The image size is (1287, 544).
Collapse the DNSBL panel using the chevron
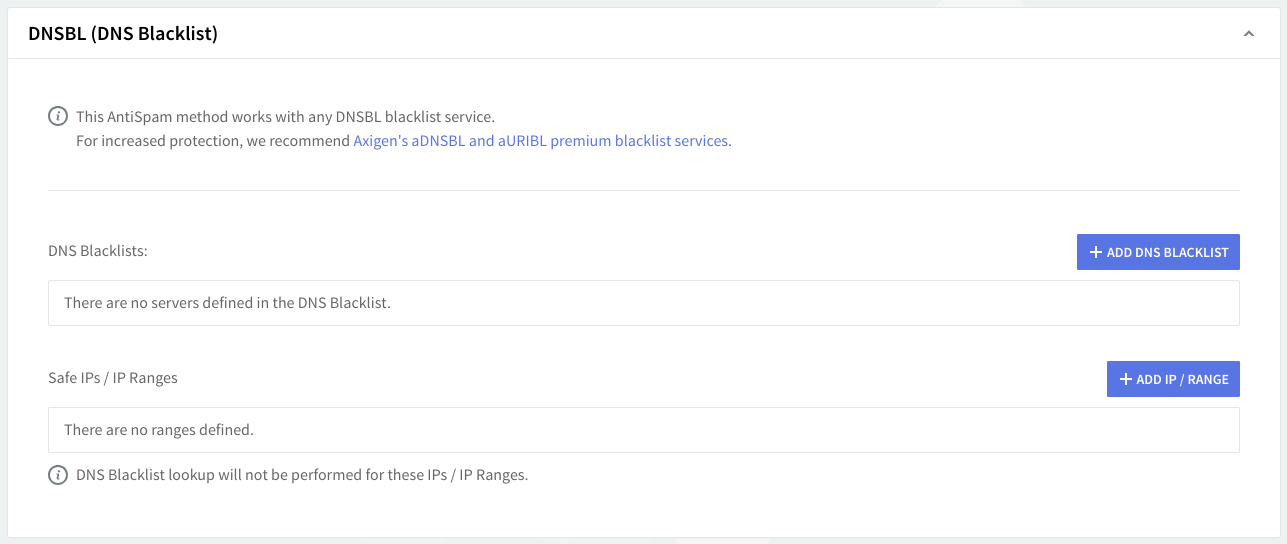tap(1248, 34)
